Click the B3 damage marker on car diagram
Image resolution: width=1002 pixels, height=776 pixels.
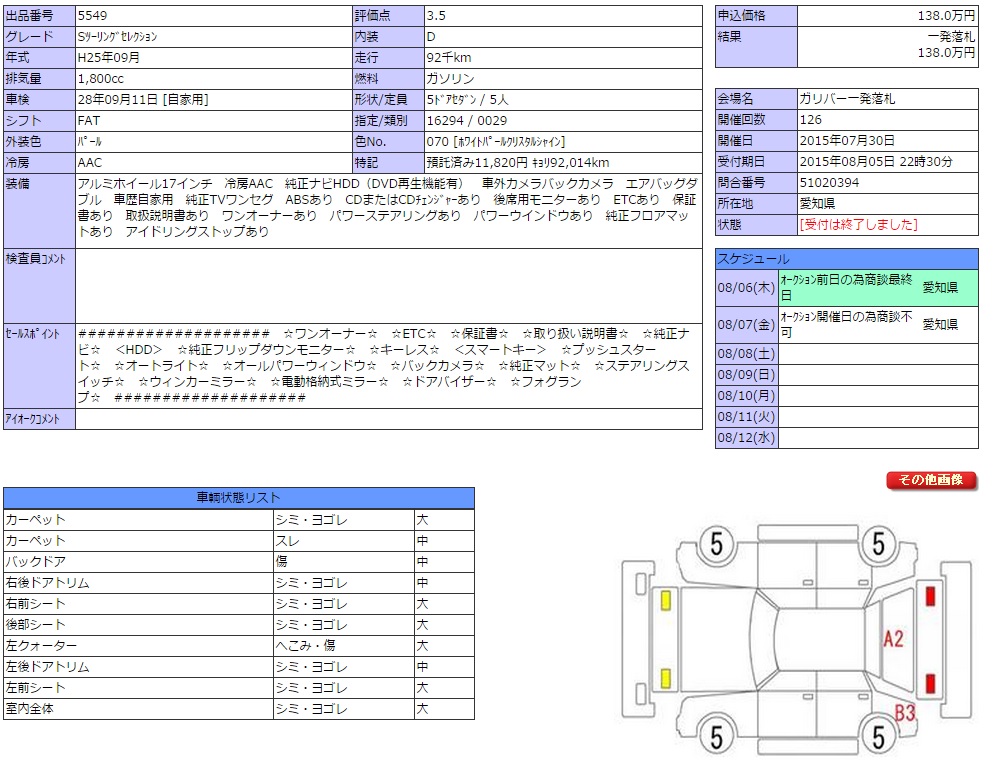pos(905,713)
